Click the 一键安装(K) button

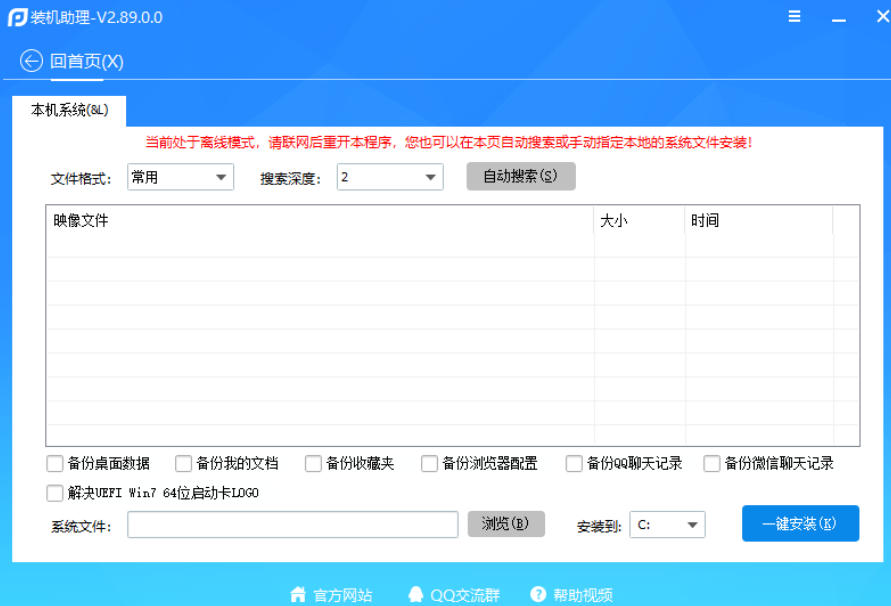click(800, 524)
